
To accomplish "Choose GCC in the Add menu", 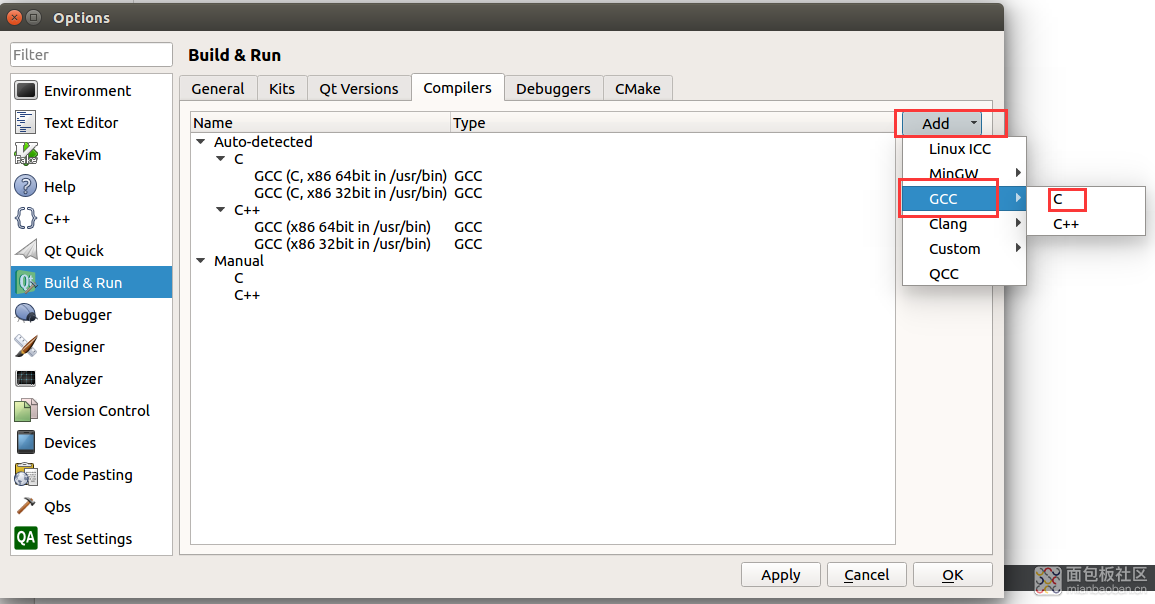I will coord(964,199).
